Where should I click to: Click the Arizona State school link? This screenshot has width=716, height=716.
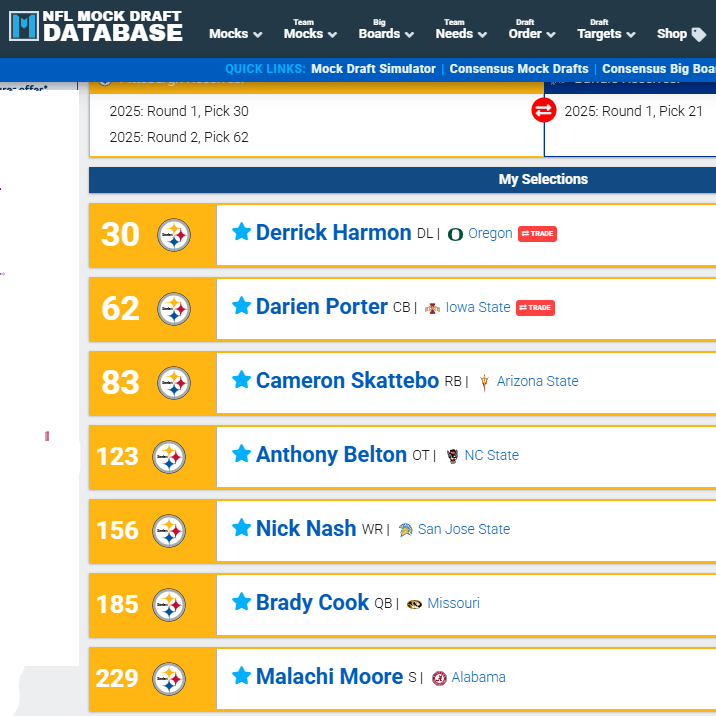click(x=537, y=381)
